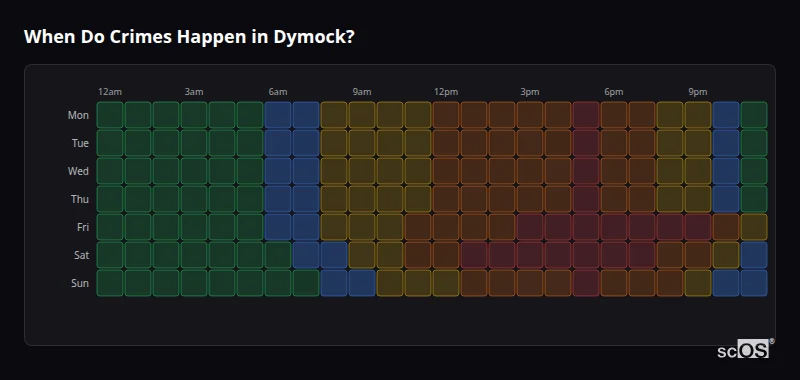Click the Thu row label
The width and height of the screenshot is (800, 380).
tap(80, 199)
